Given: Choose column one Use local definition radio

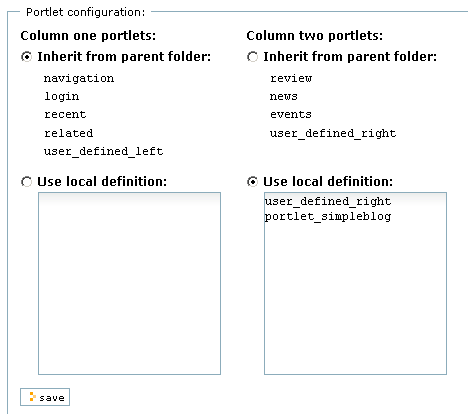Looking at the screenshot, I should (26, 182).
